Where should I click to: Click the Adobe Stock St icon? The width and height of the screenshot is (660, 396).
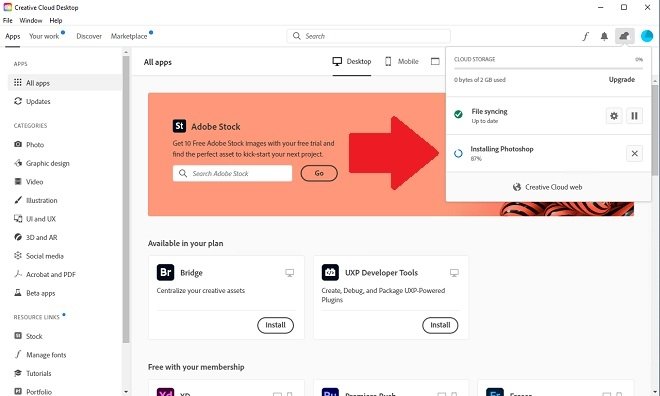179,126
